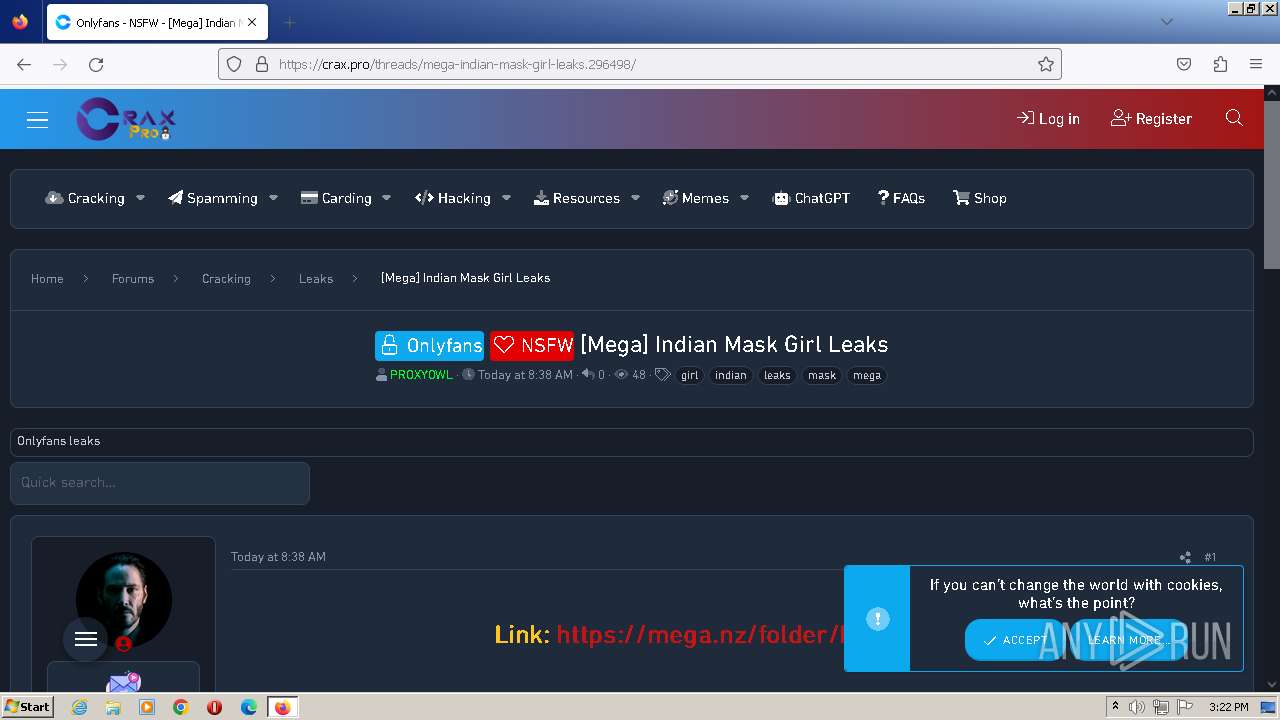1280x720 pixels.
Task: Open the floating round menu button
Action: tap(86, 639)
